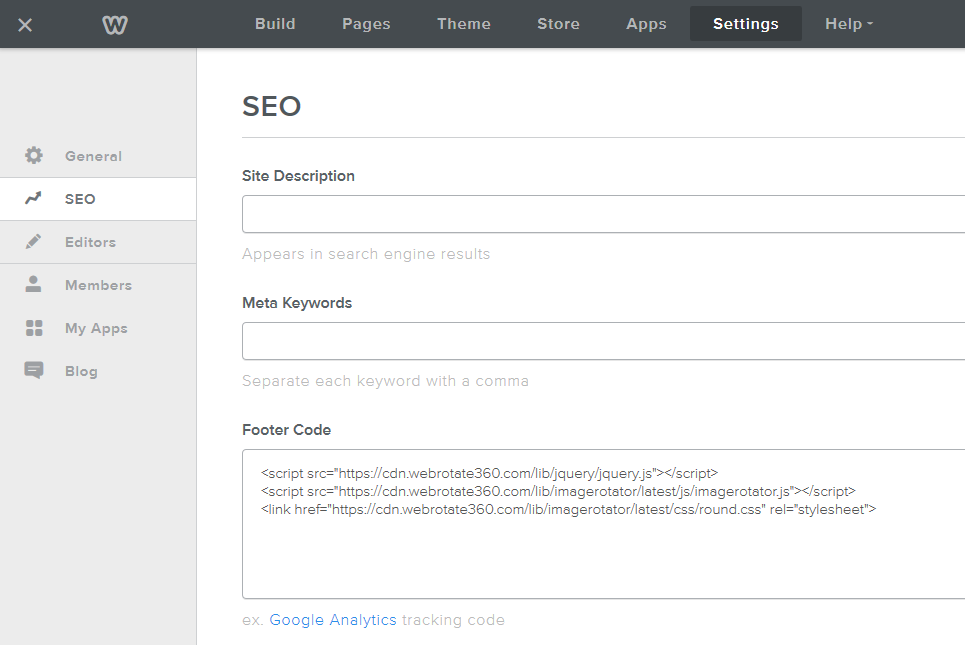
Task: Click the Editors pencil icon
Action: (33, 241)
